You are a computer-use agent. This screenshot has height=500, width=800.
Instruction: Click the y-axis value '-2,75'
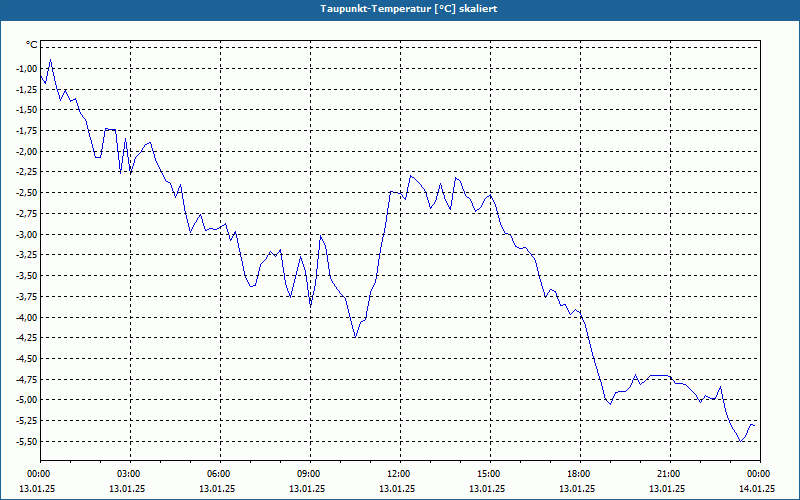[27, 214]
